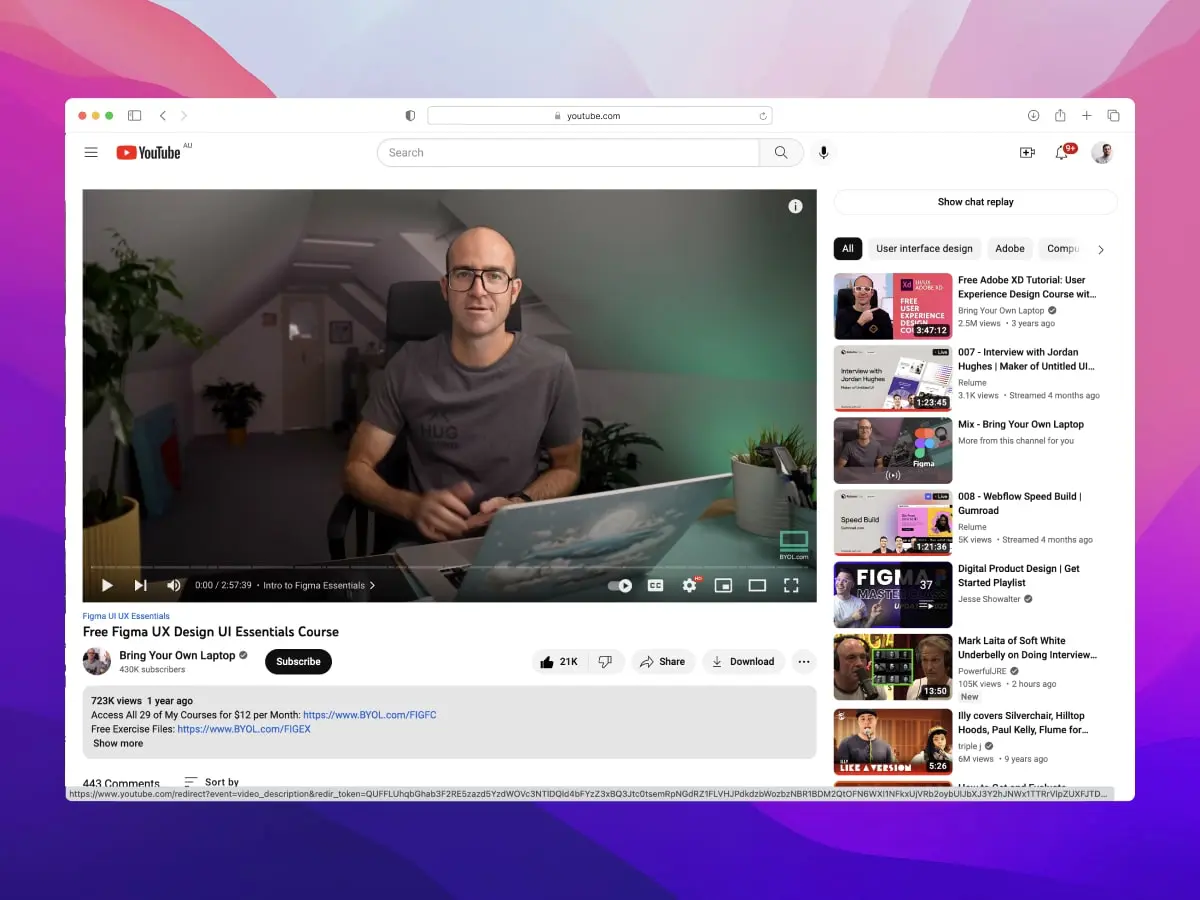Open the Safari share icon

pos(1060,115)
